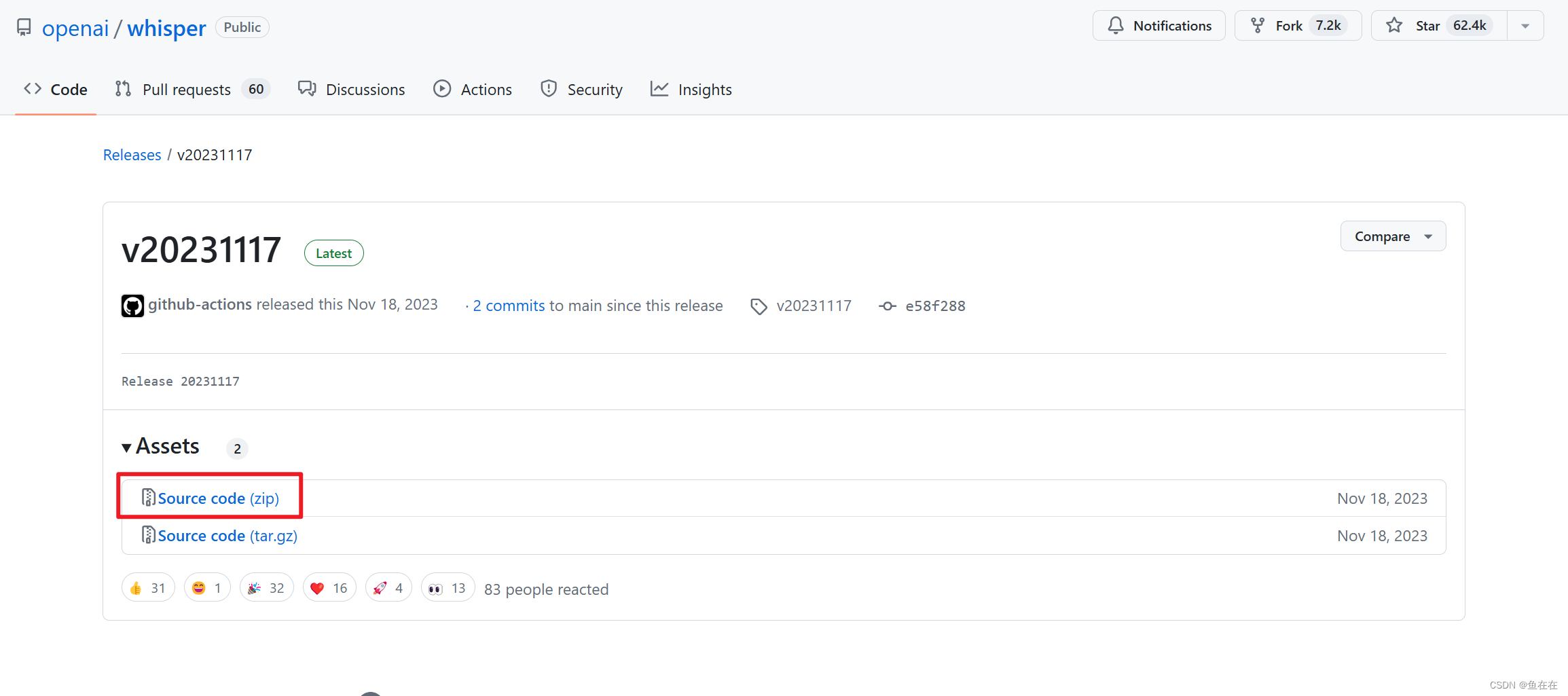The height and width of the screenshot is (696, 1568).
Task: Go back to Releases breadcrumb link
Action: (x=132, y=155)
